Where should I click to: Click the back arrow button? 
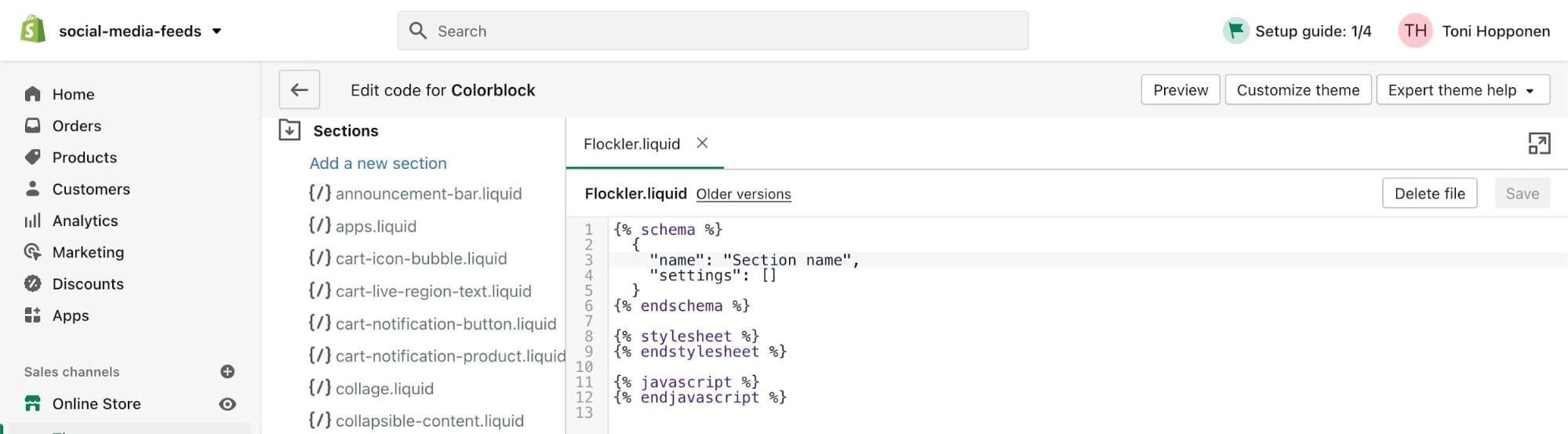tap(299, 89)
